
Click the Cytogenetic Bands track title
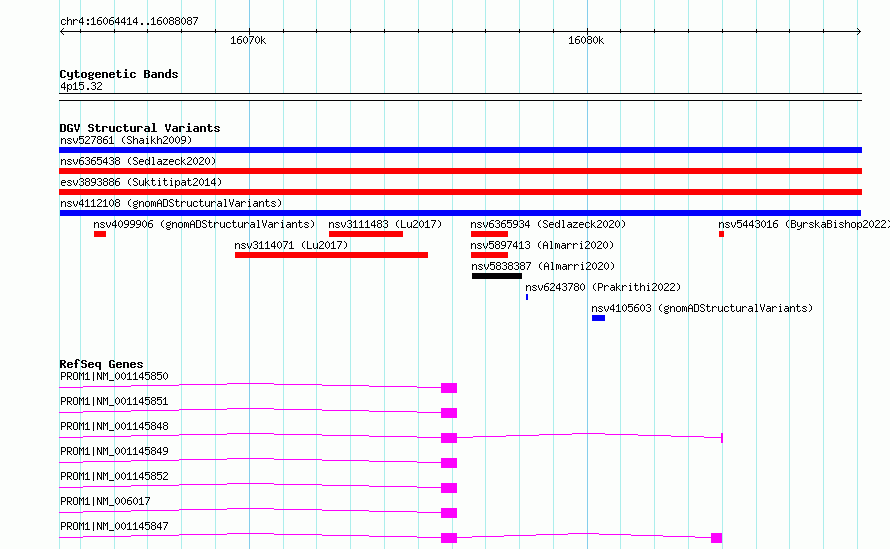click(119, 74)
